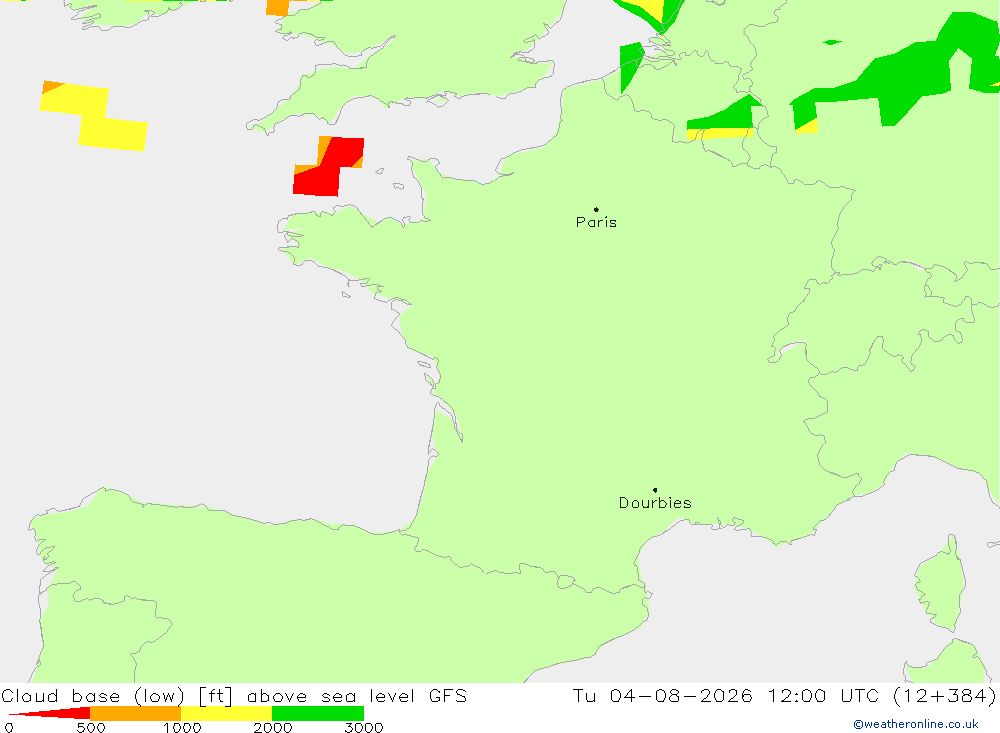Click the legend value 1000
This screenshot has width=1000, height=733.
182,728
